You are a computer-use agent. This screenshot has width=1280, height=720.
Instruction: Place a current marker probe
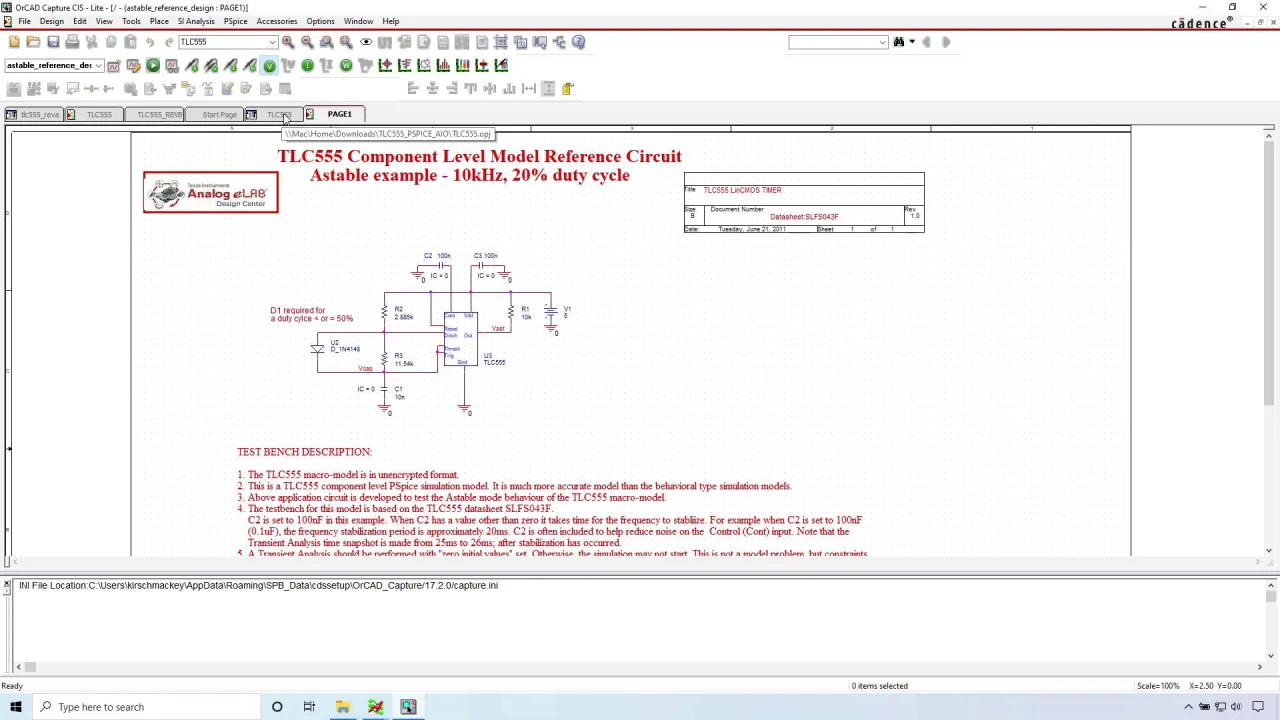[x=231, y=66]
